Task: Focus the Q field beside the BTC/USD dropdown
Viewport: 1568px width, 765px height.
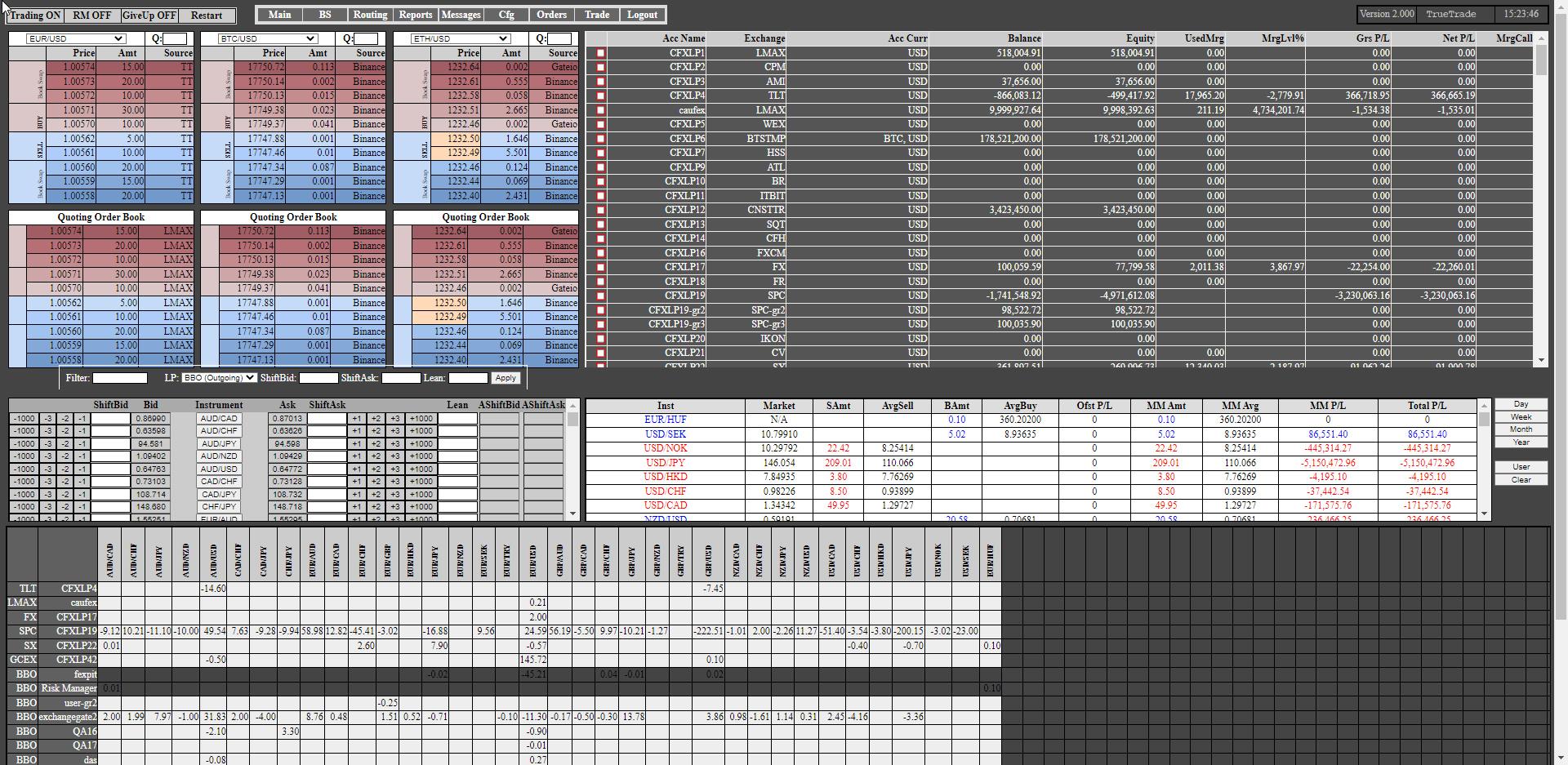Action: coord(367,38)
